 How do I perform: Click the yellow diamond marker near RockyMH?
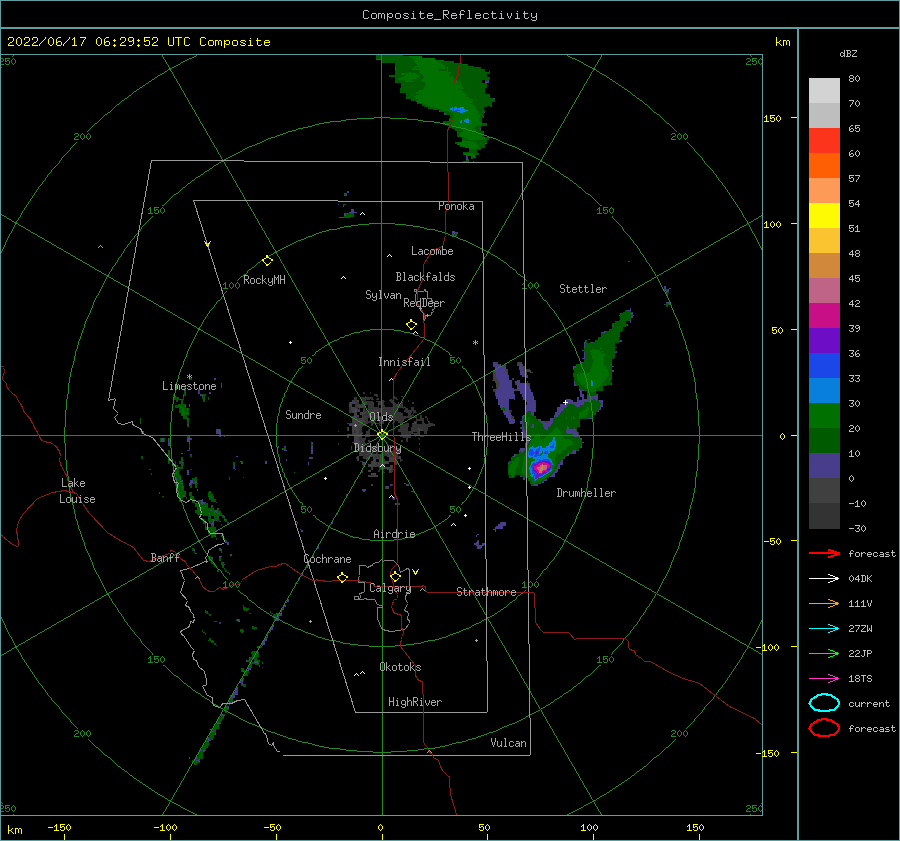(x=267, y=261)
